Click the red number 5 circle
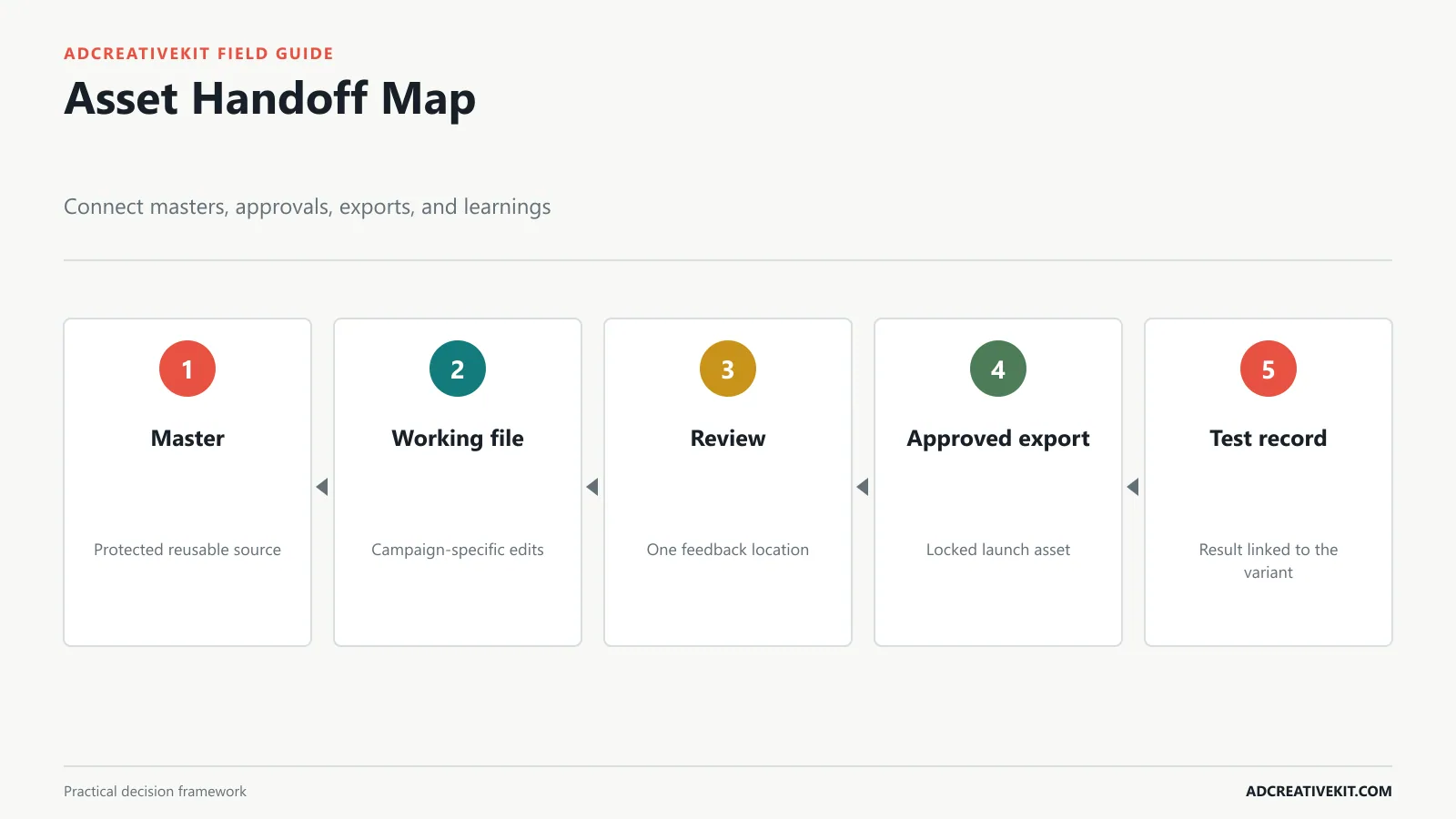Screen dimensions: 1456x819 1269,369
